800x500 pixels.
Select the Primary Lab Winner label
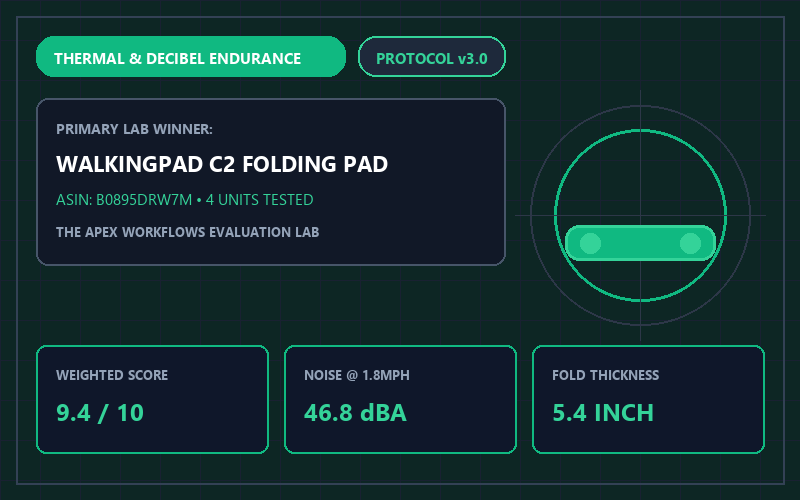(x=134, y=129)
